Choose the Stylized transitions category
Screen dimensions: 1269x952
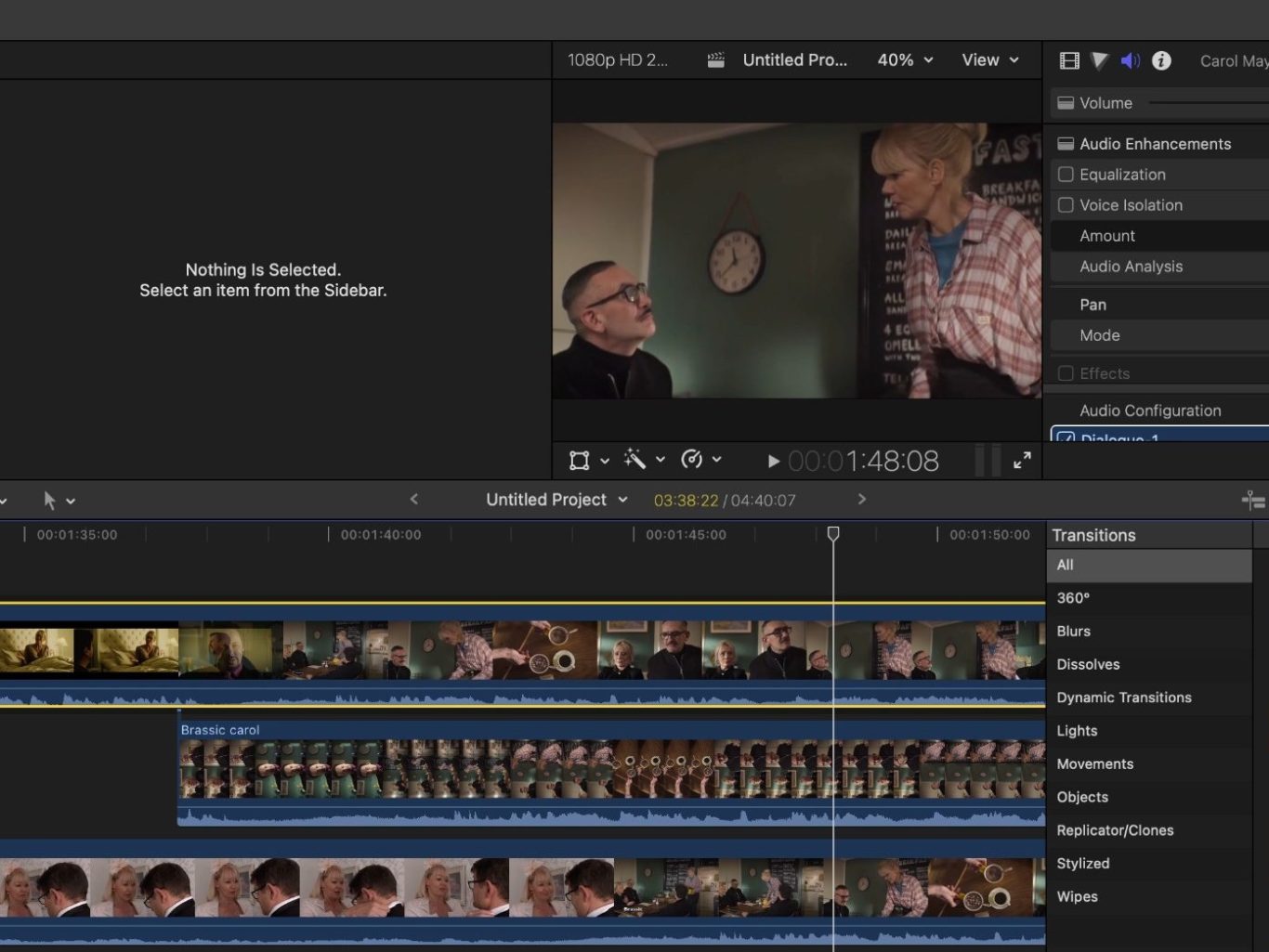click(x=1149, y=864)
